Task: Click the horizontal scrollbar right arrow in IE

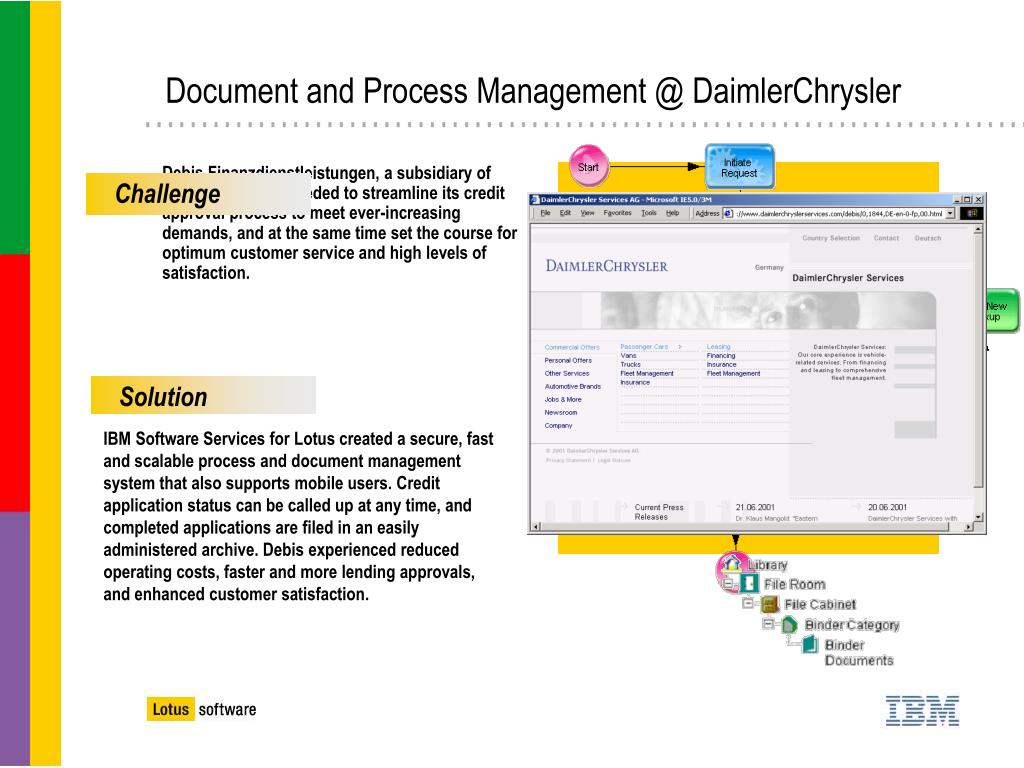Action: tap(968, 526)
